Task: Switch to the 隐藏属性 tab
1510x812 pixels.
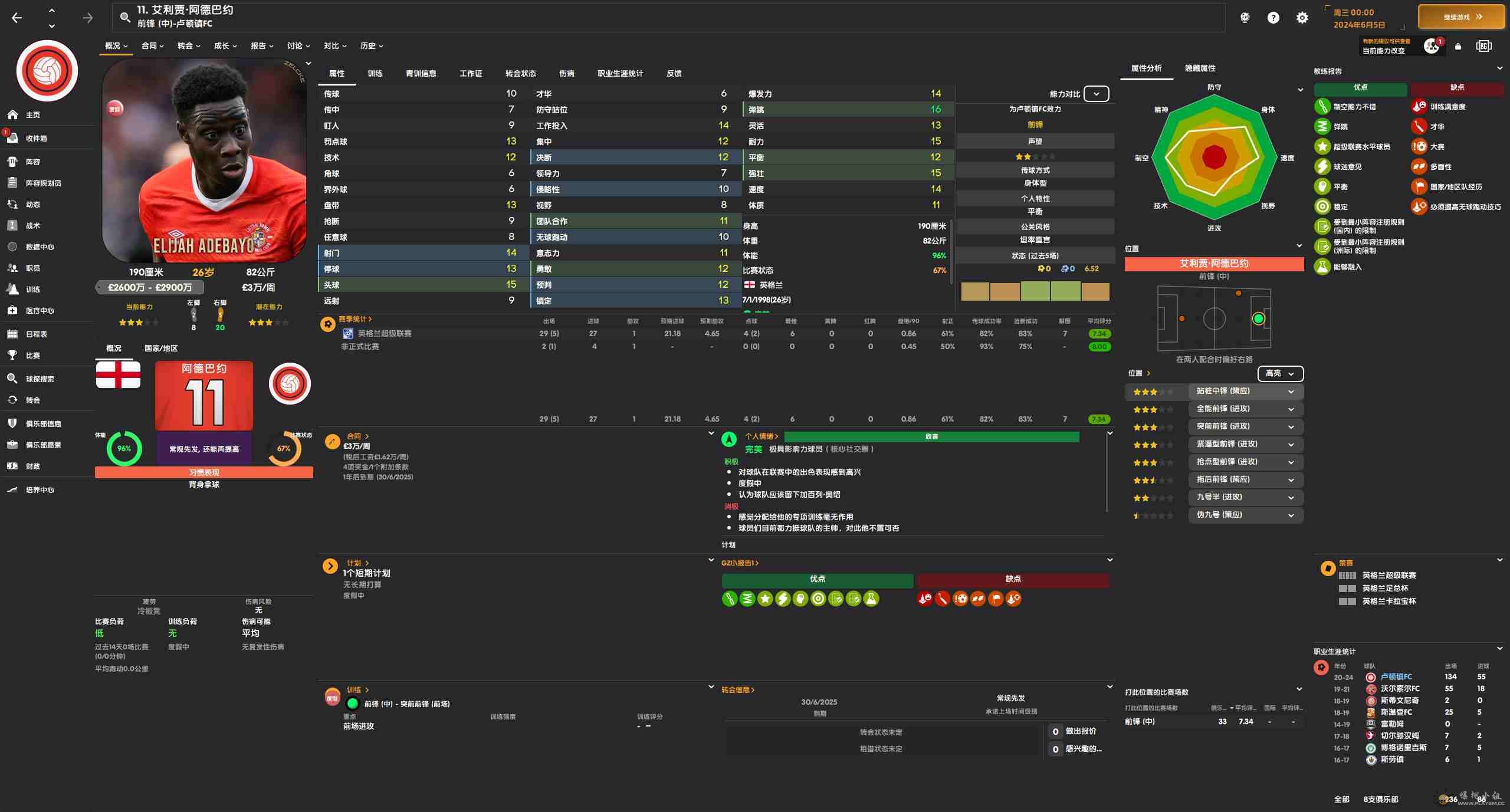Action: point(1200,68)
